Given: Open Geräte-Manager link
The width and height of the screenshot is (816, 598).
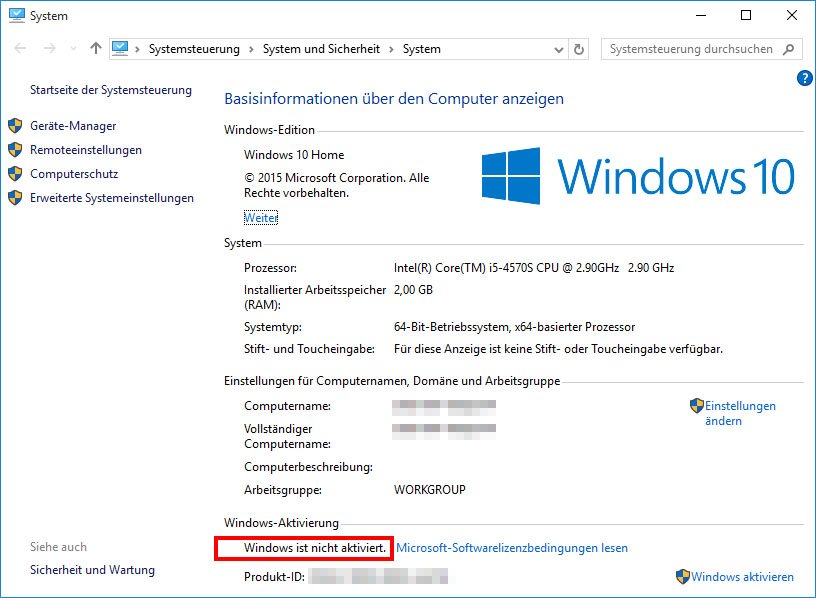Looking at the screenshot, I should point(73,126).
